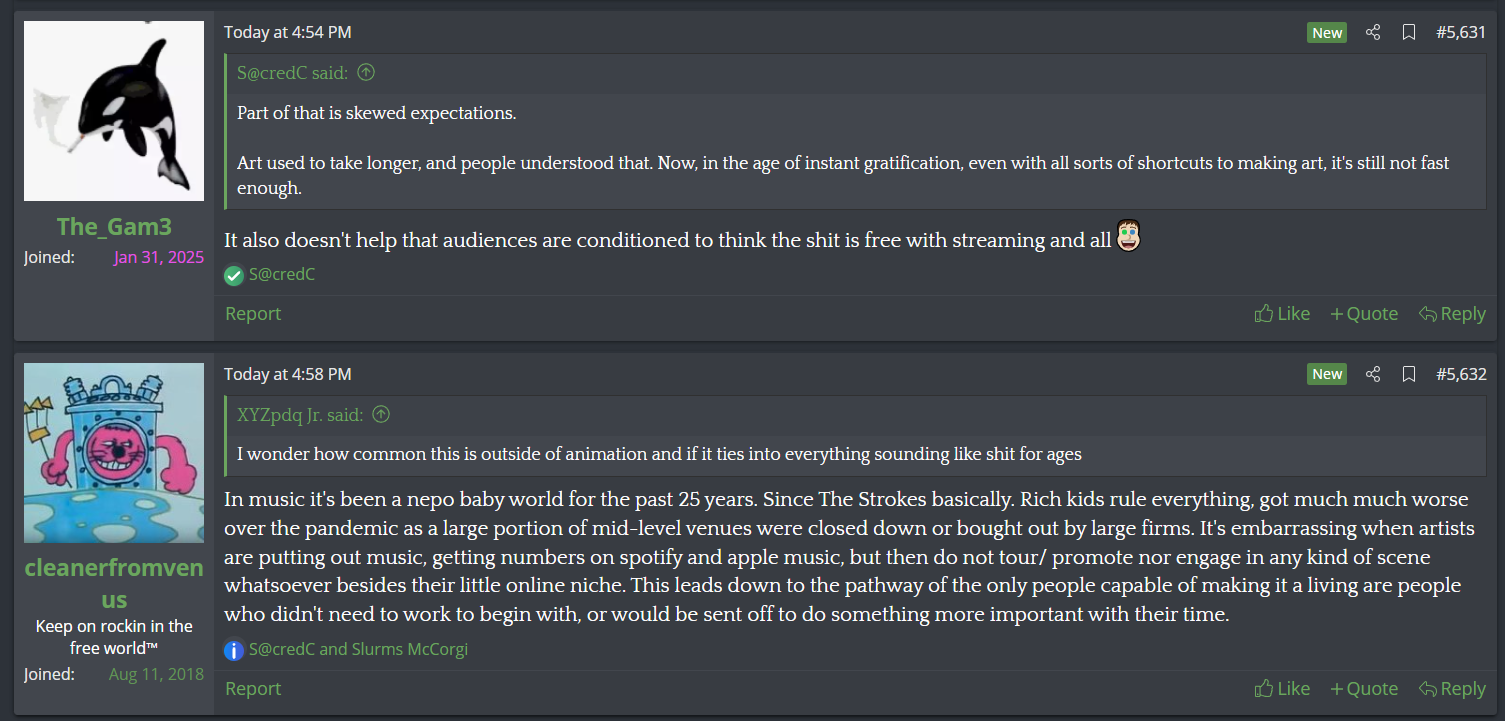The width and height of the screenshot is (1505, 721).
Task: Open cleanerfromvenus avatar image
Action: click(114, 453)
